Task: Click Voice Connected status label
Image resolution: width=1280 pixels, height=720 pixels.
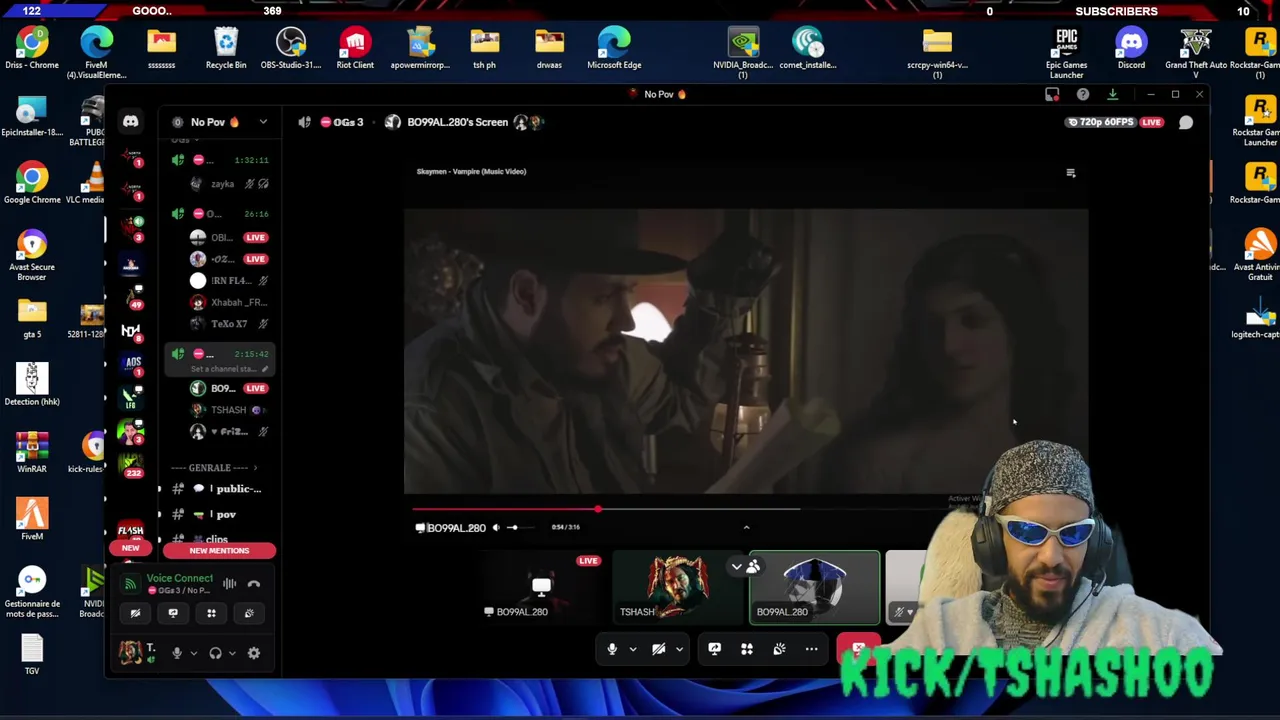Action: point(179,578)
